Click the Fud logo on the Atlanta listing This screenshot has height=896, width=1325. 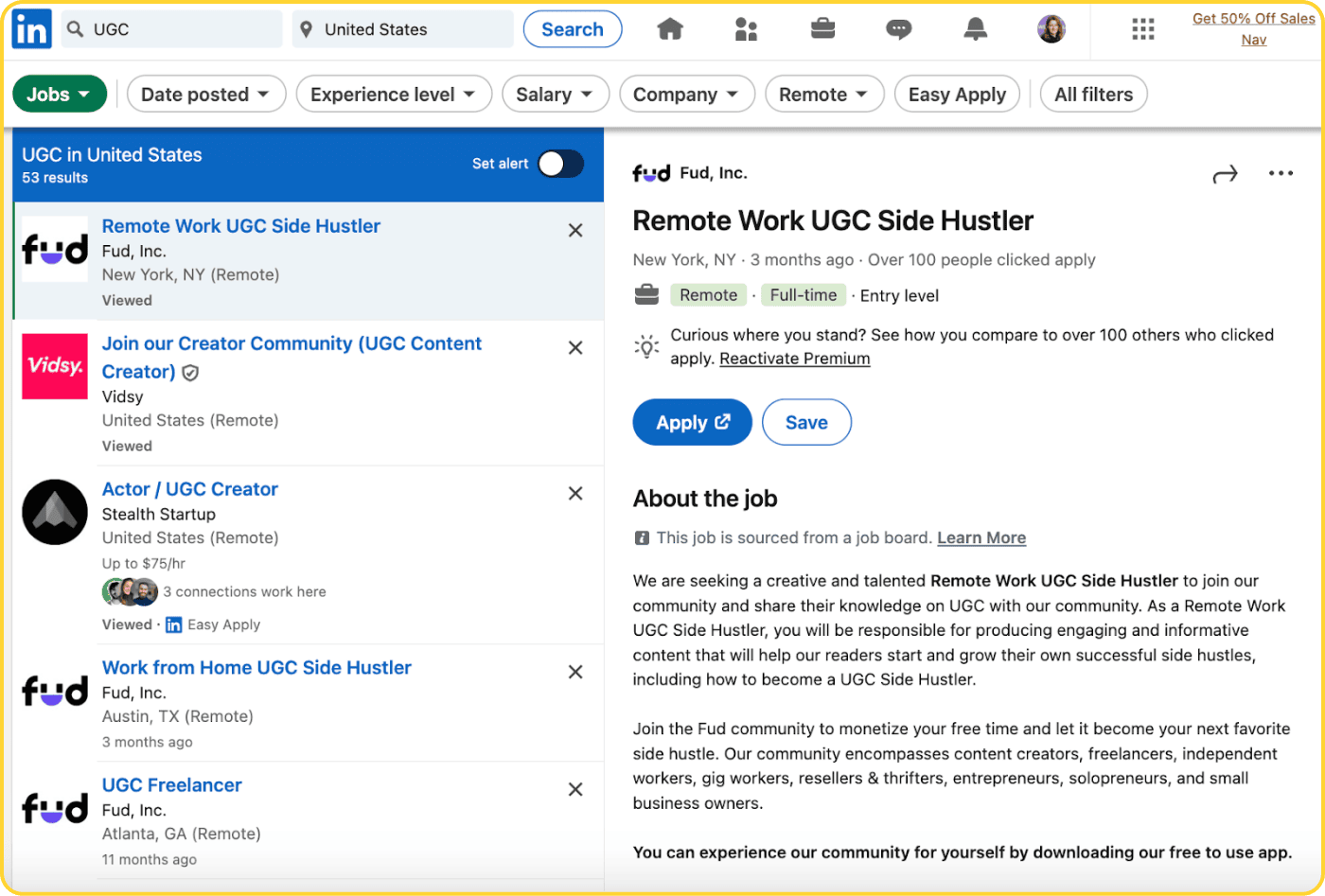point(55,808)
